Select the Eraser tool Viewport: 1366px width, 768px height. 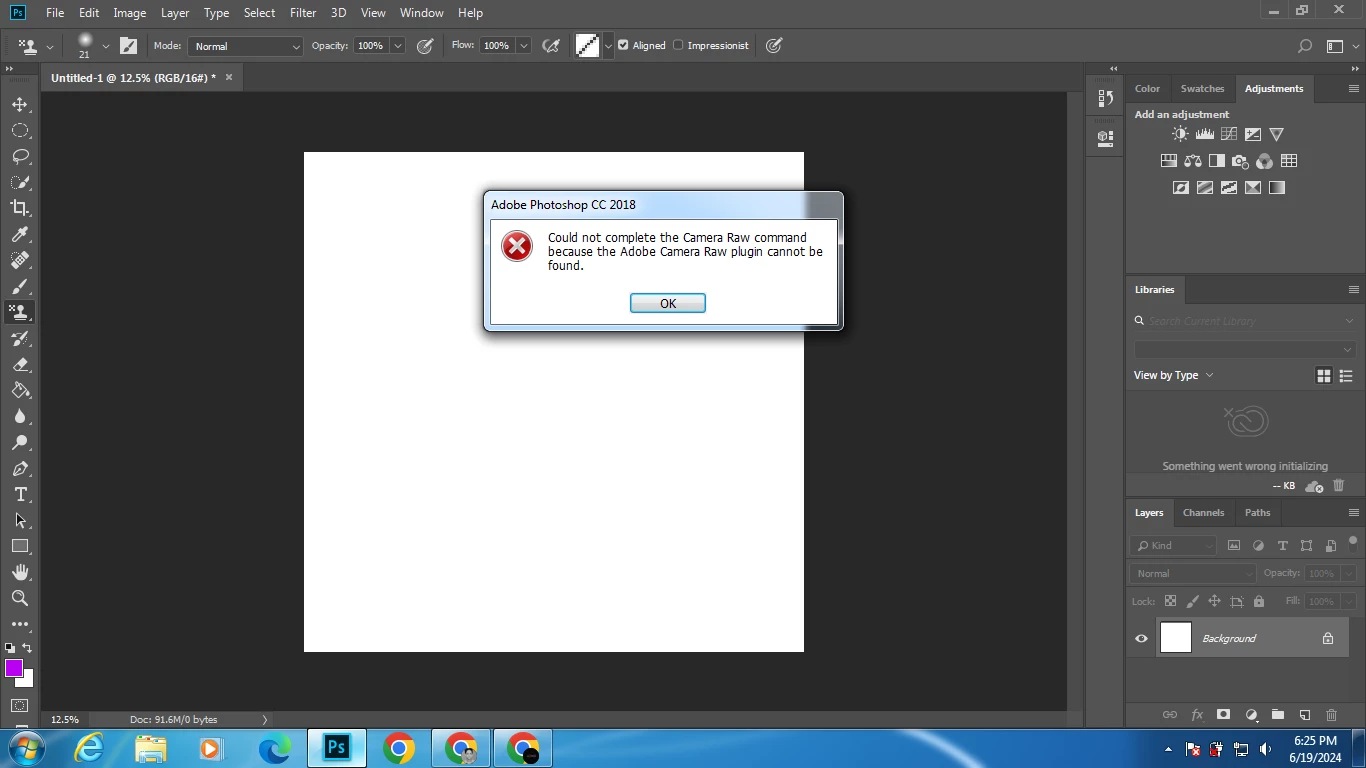coord(20,365)
